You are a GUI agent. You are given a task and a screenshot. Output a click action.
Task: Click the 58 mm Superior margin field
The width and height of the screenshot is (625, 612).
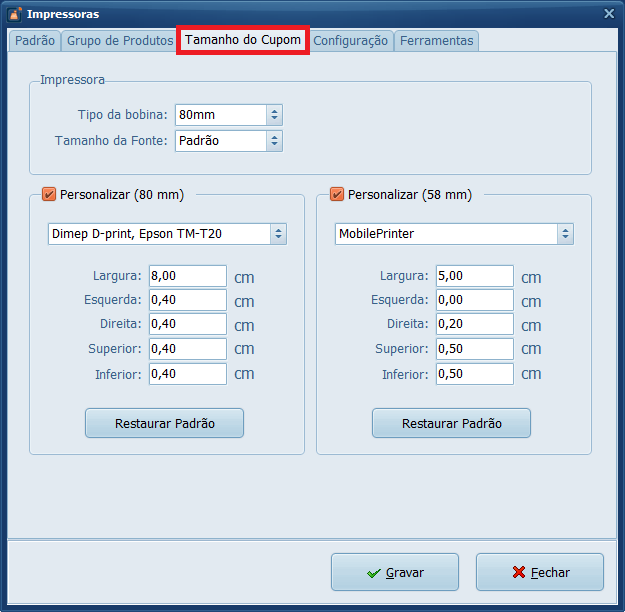point(475,349)
